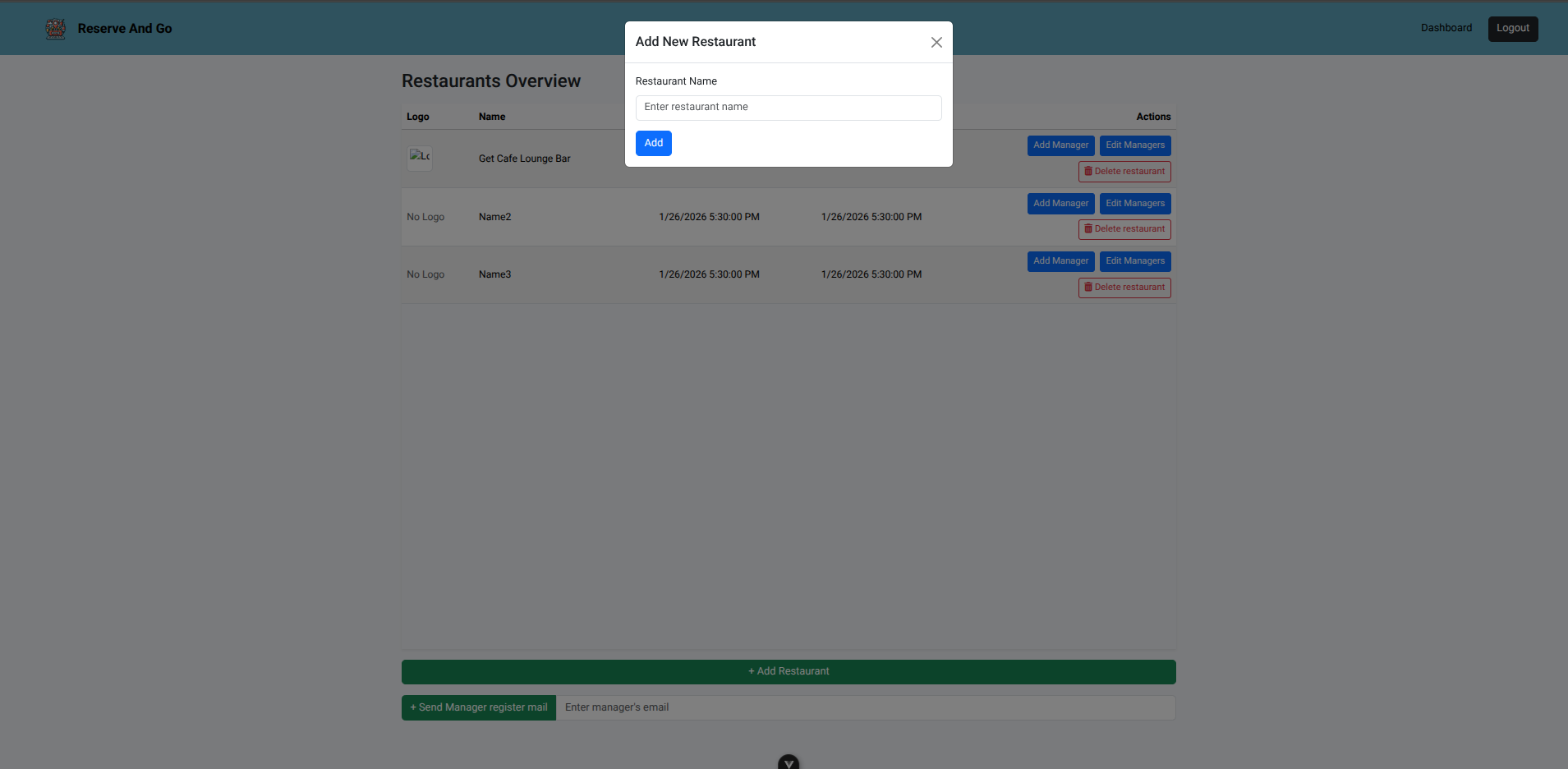Open the Dashboard nav link
The image size is (1568, 769).
(x=1446, y=28)
